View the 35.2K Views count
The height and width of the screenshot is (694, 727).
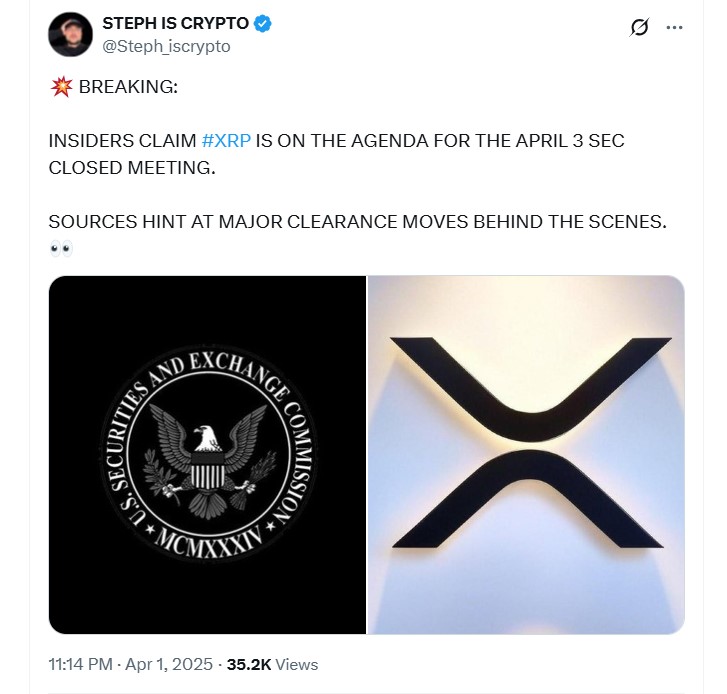(272, 664)
